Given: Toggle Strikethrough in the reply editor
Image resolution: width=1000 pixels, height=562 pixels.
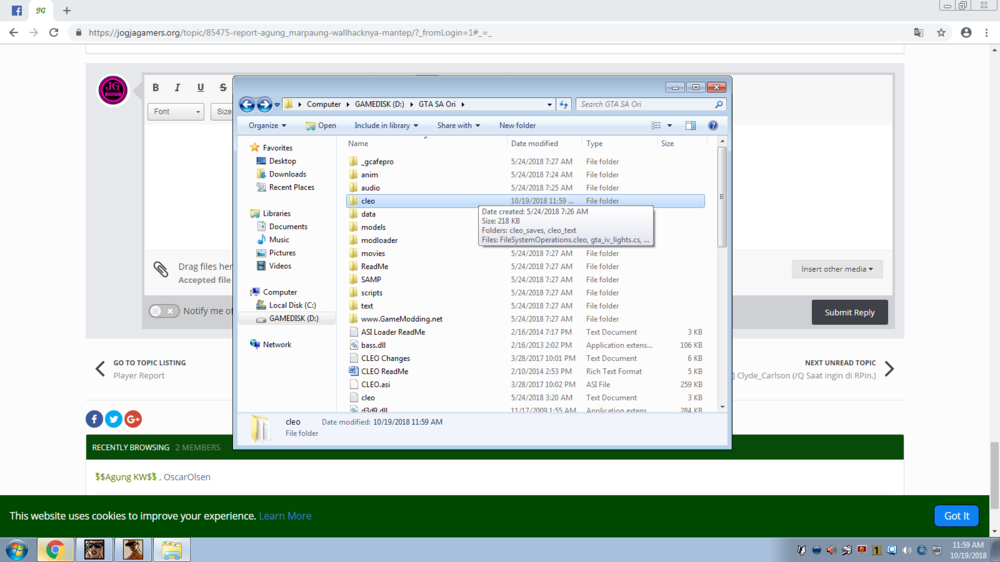Looking at the screenshot, I should 223,87.
